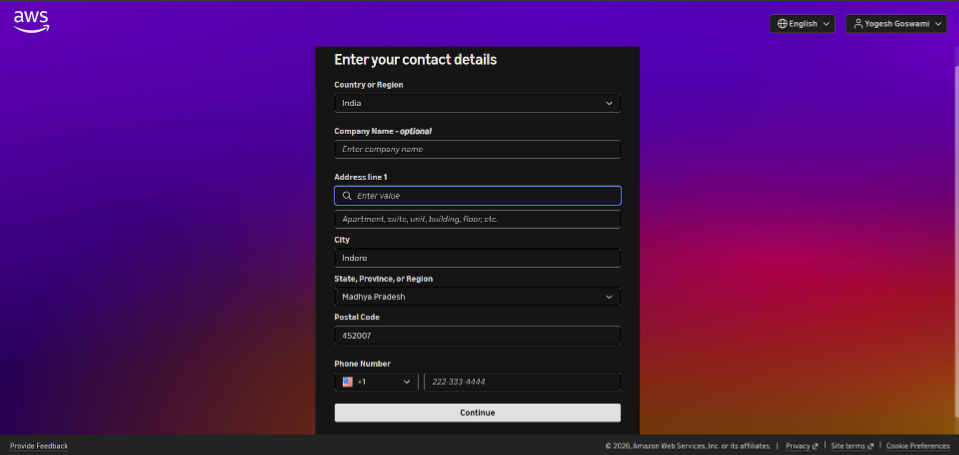Viewport: 959px width, 455px height.
Task: Click the Phone Number input field
Action: point(522,382)
